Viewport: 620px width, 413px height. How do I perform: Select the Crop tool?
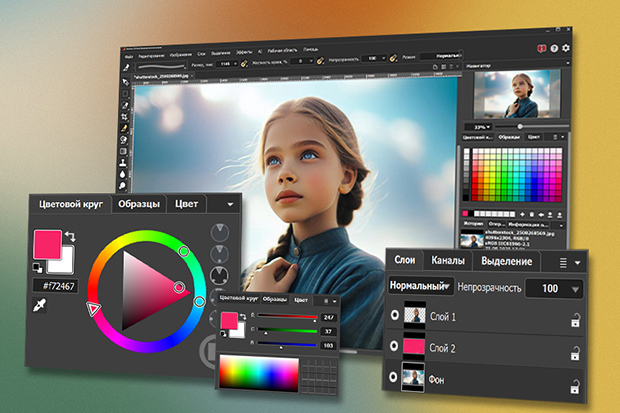[x=125, y=117]
